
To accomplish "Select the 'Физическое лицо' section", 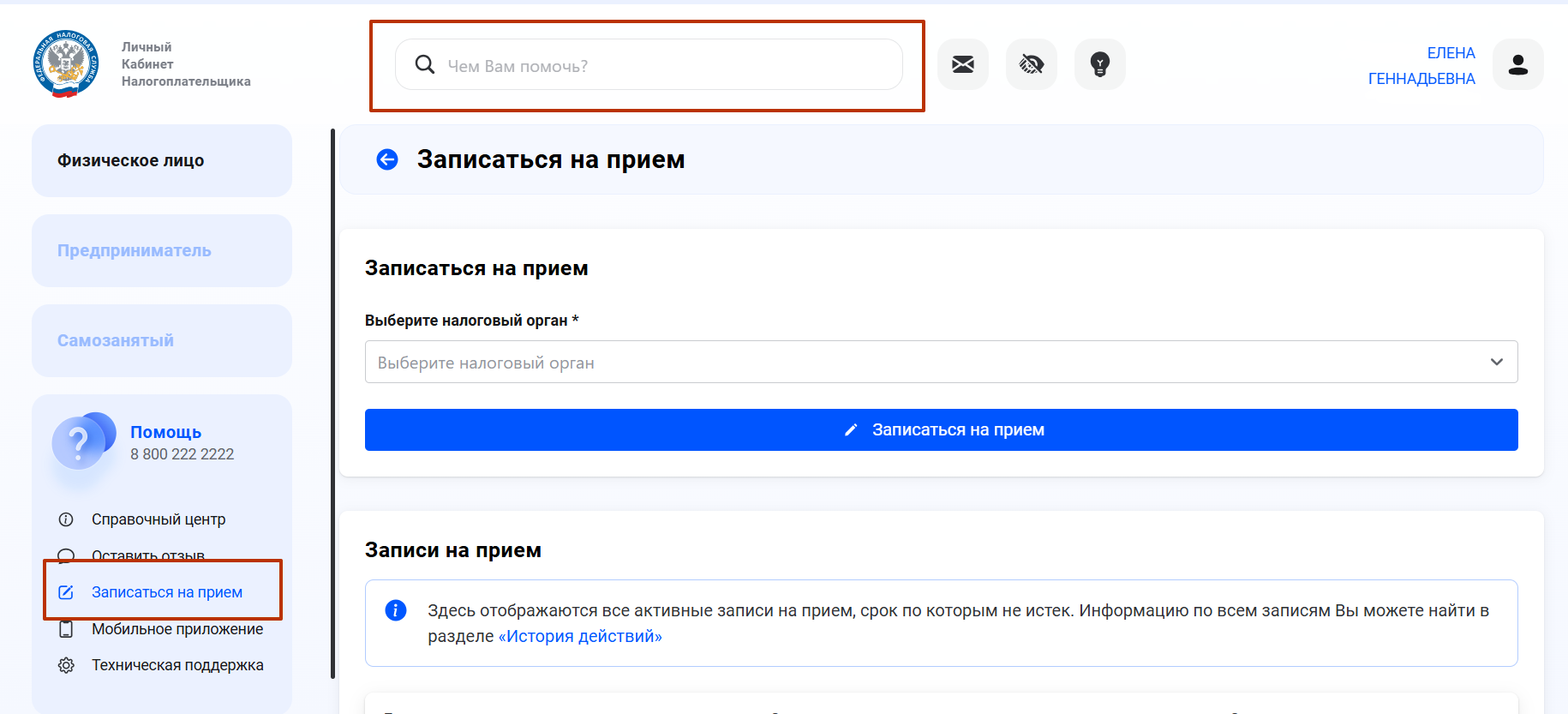I will (162, 160).
